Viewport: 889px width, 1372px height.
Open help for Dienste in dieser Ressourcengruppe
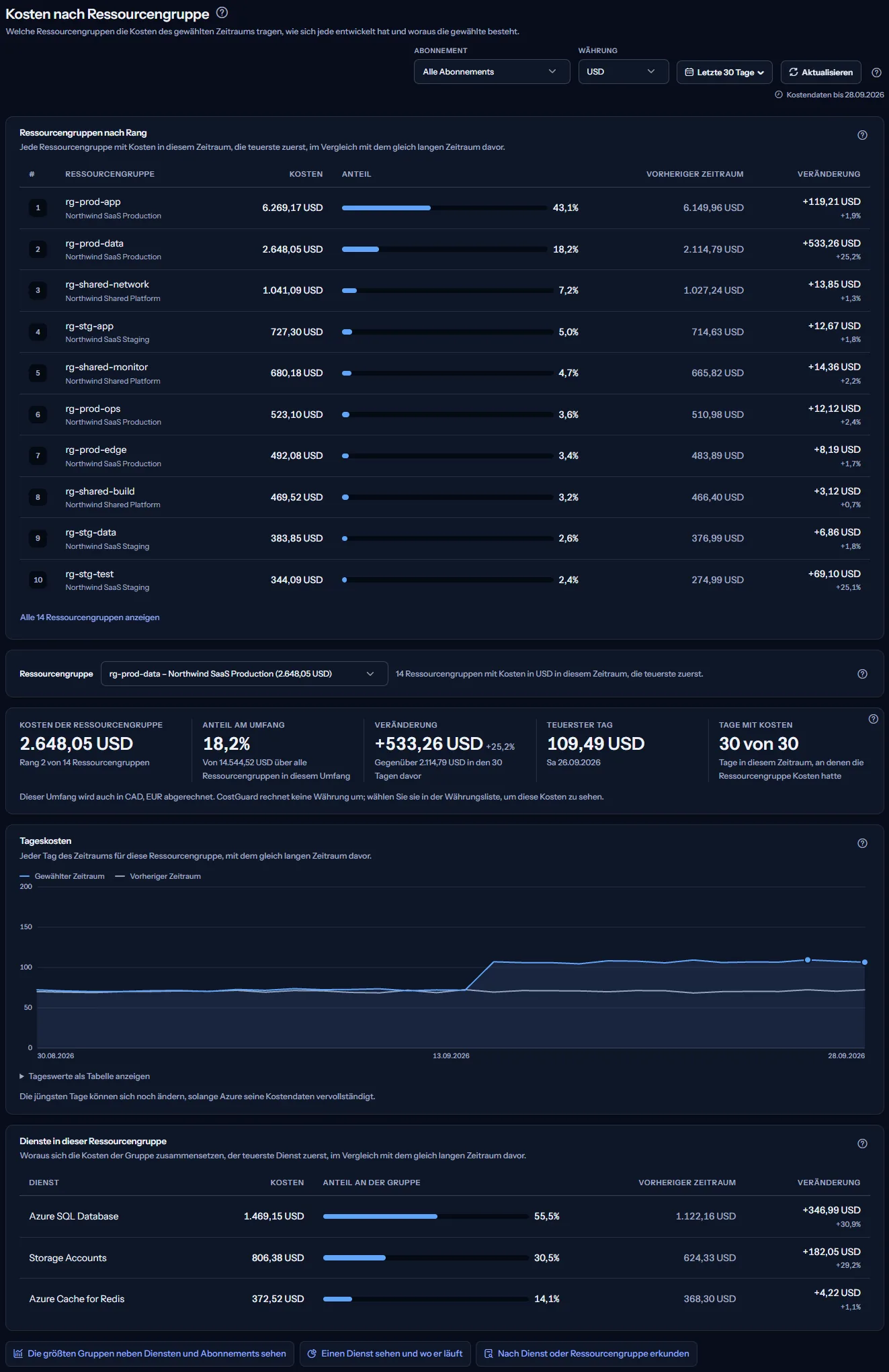(x=862, y=1144)
